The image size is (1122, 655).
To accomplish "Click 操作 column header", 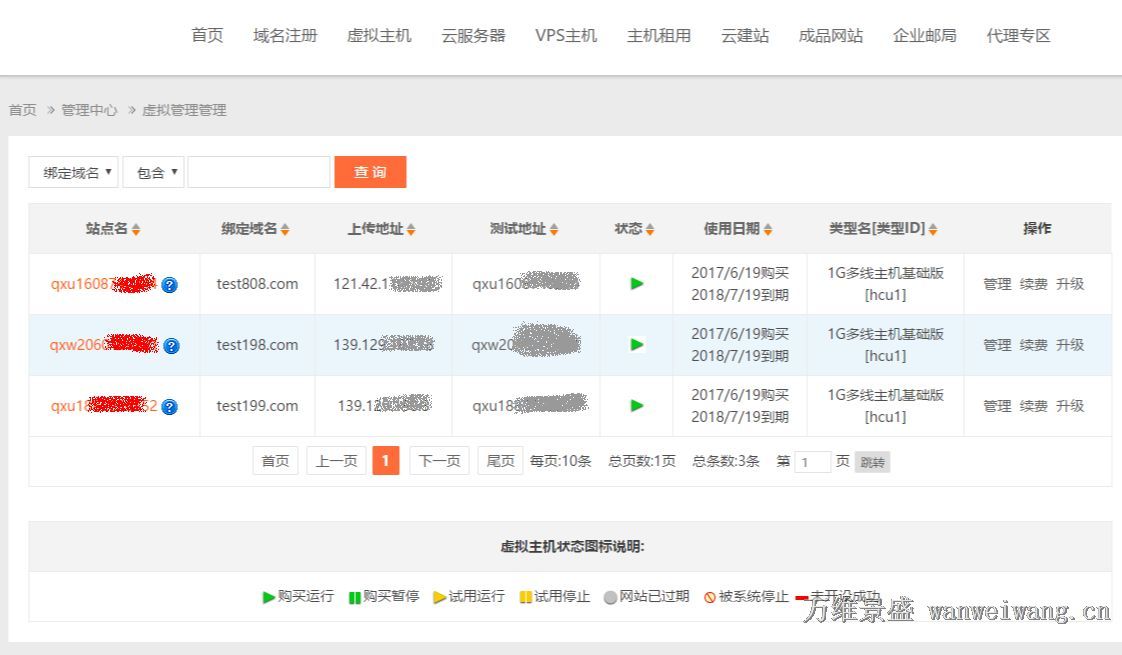I will (x=1037, y=228).
